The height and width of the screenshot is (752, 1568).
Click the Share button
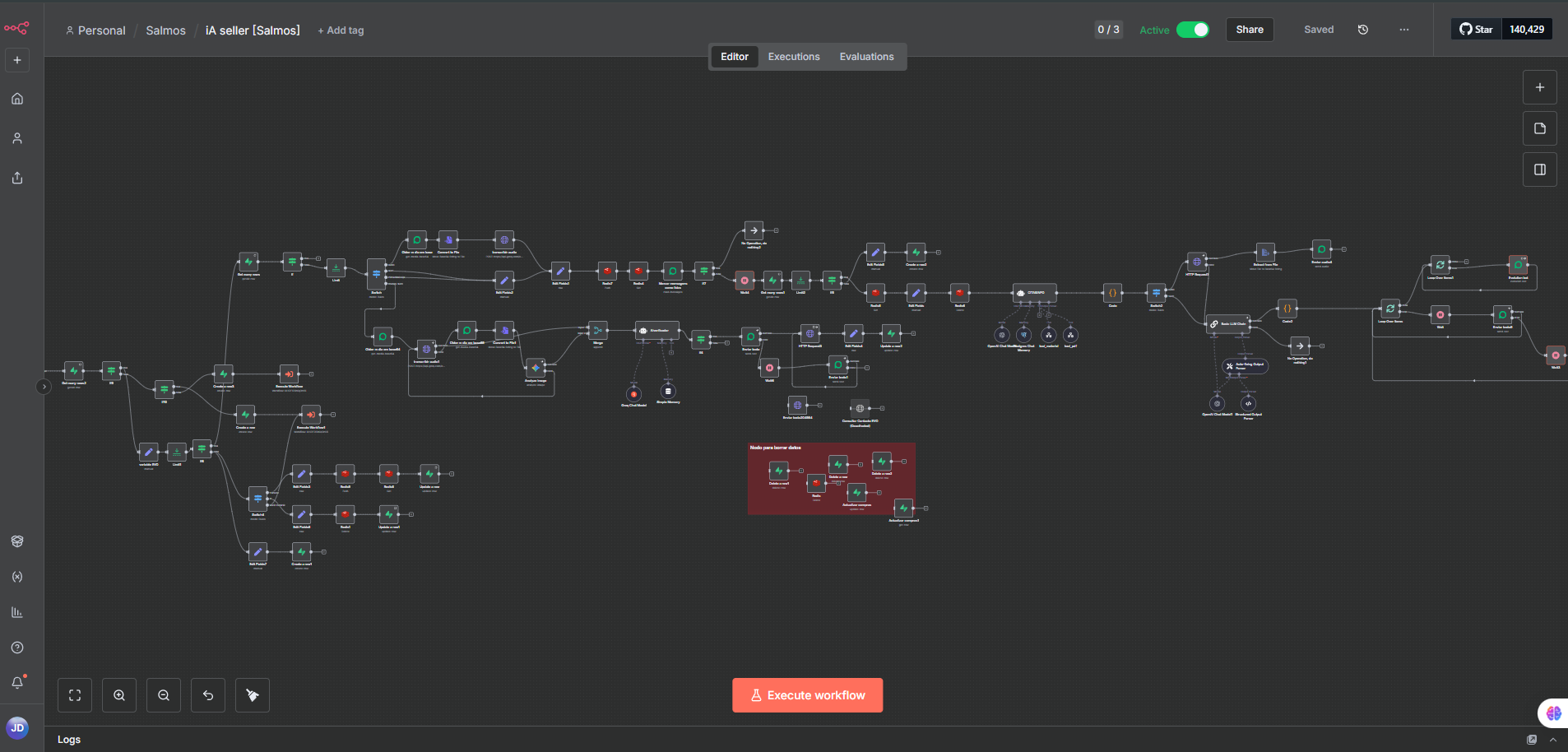[1249, 30]
